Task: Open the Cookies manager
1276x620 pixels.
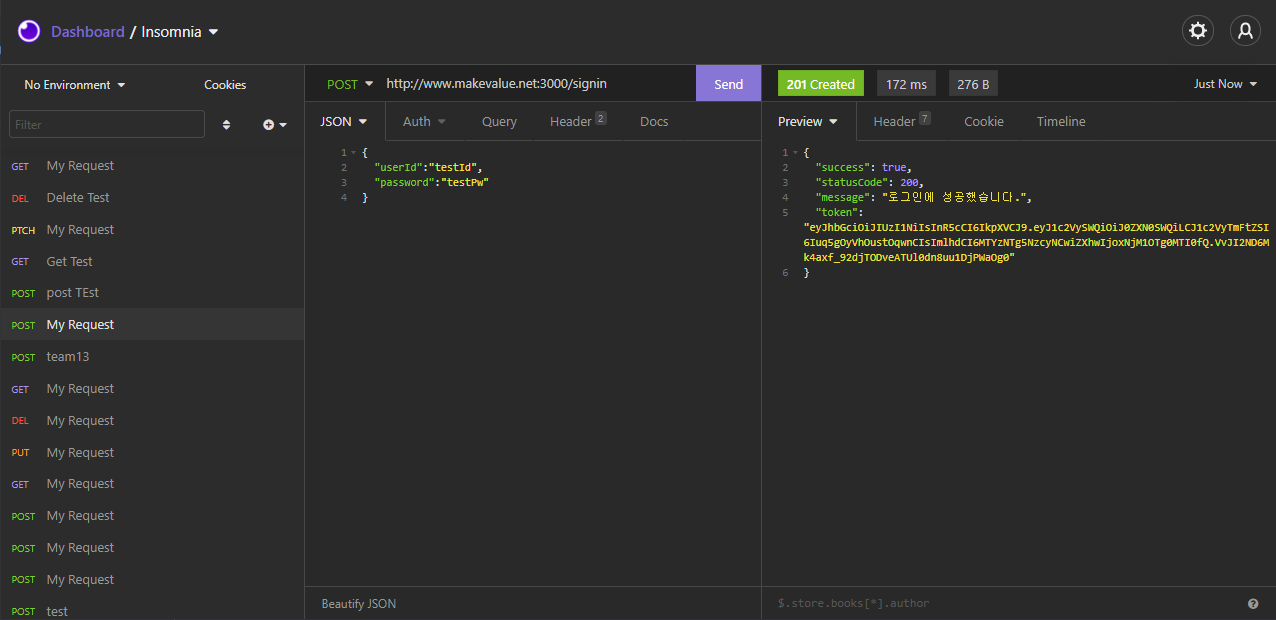Action: [225, 85]
